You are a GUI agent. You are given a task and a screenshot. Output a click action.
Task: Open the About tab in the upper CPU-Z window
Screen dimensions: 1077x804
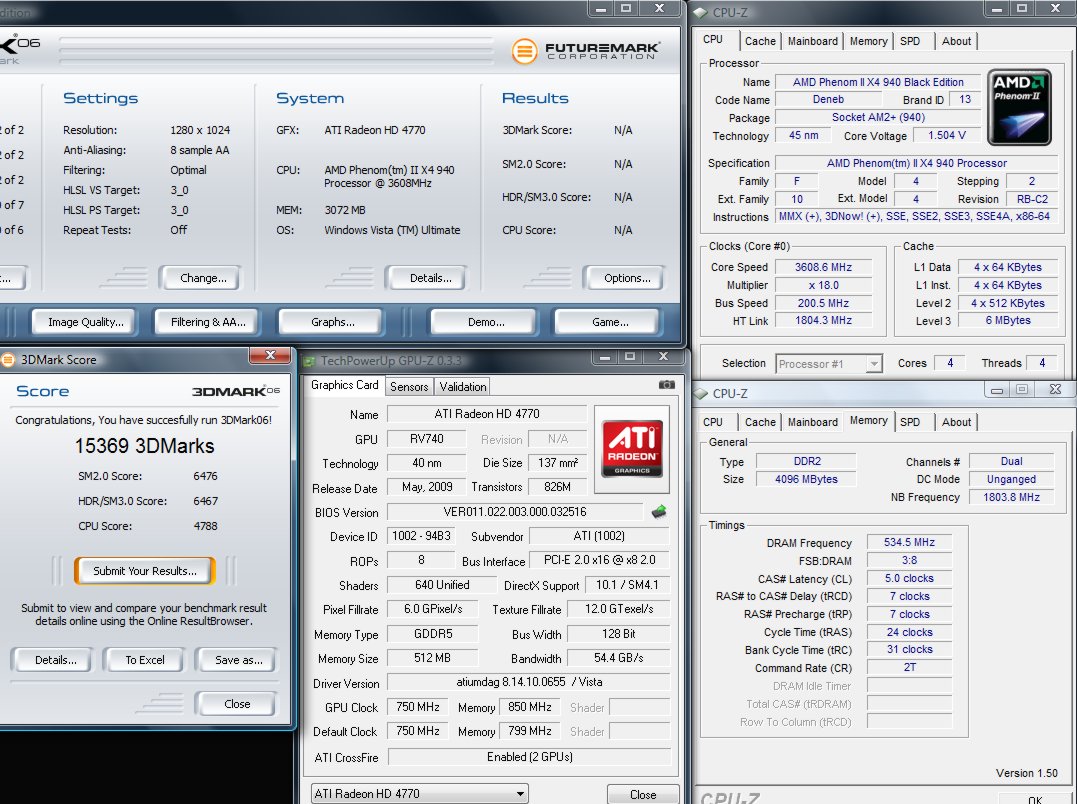956,41
